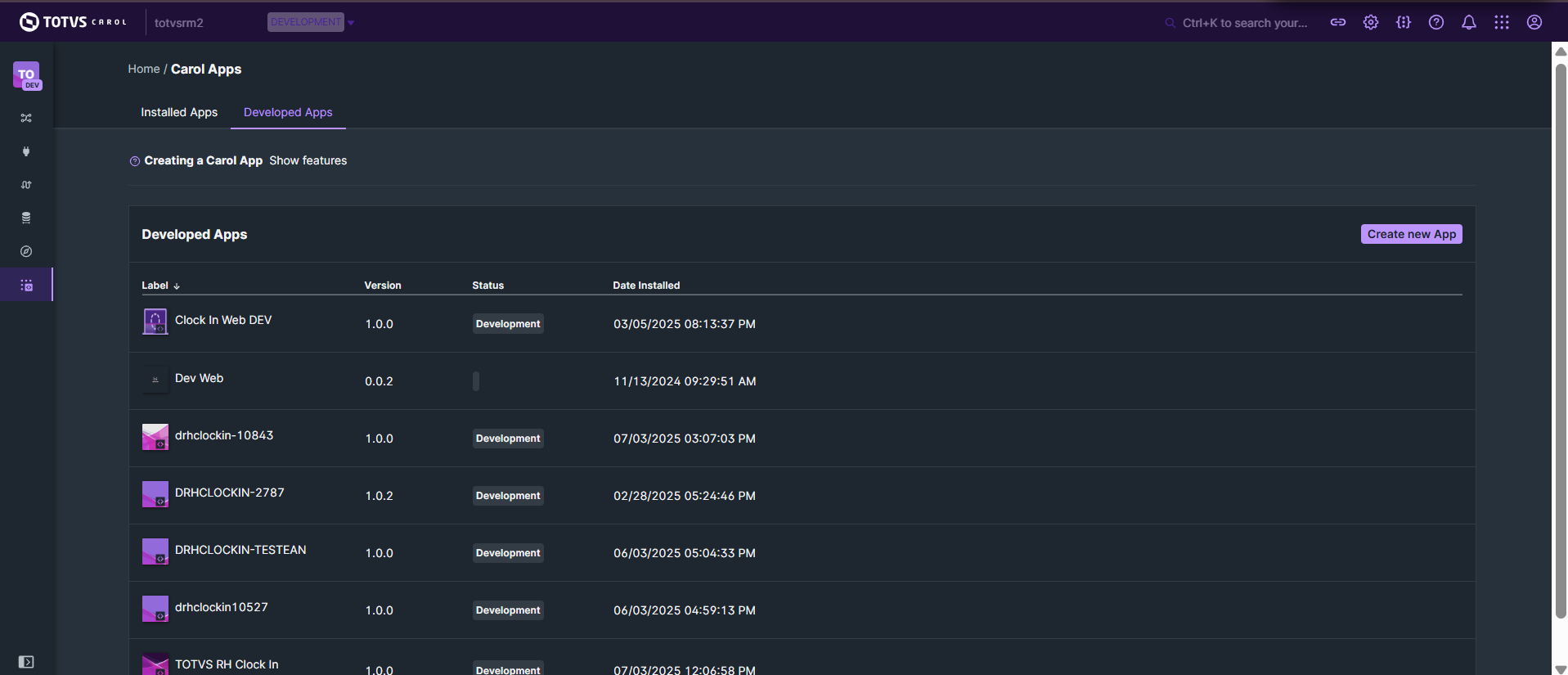Sort the table by the Label column

click(160, 286)
